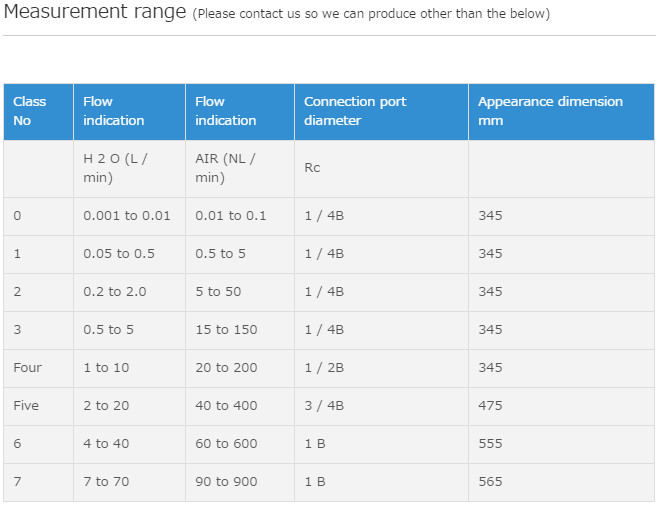This screenshot has height=507, width=659.
Task: Click the 555 appearance dimension cell
Action: (490, 444)
